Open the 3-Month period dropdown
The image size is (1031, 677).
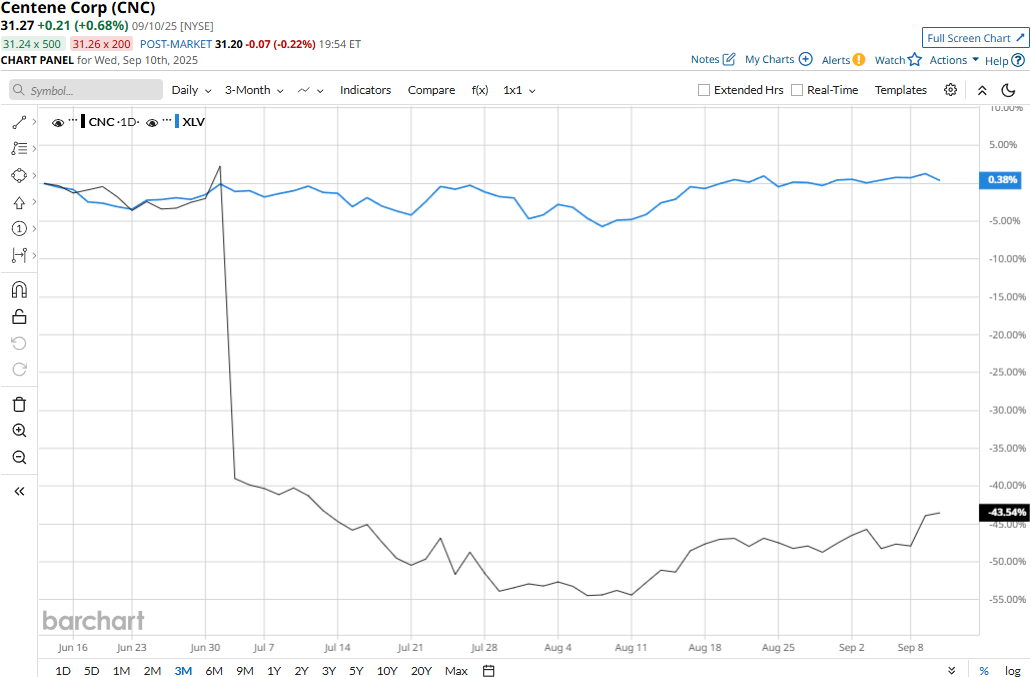coord(254,90)
